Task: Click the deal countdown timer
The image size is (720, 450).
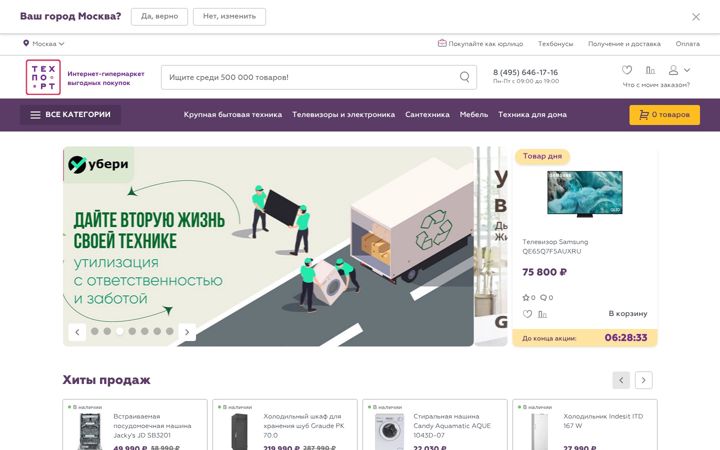Action: click(x=626, y=338)
